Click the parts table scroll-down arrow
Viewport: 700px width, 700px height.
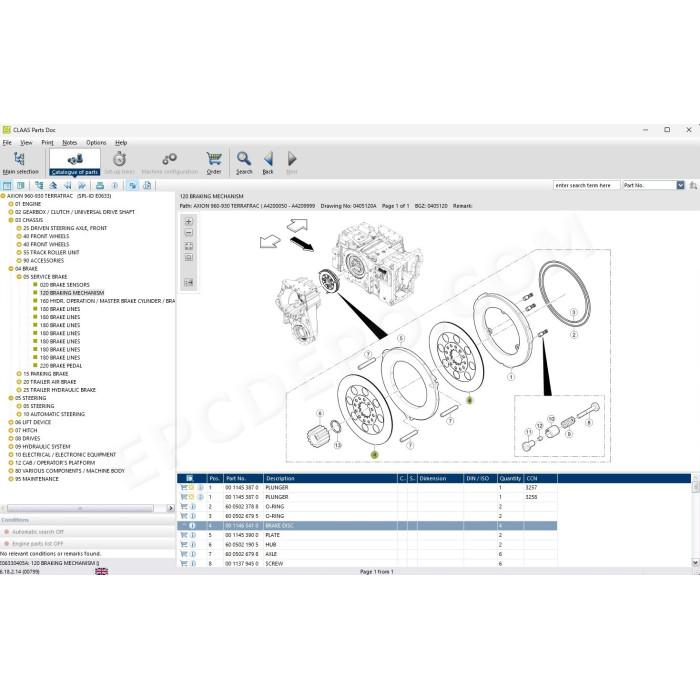tap(695, 563)
